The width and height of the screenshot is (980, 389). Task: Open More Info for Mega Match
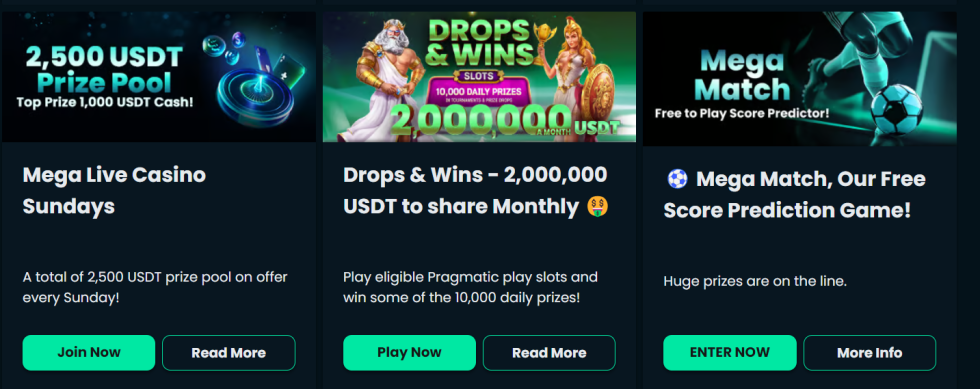coord(870,353)
